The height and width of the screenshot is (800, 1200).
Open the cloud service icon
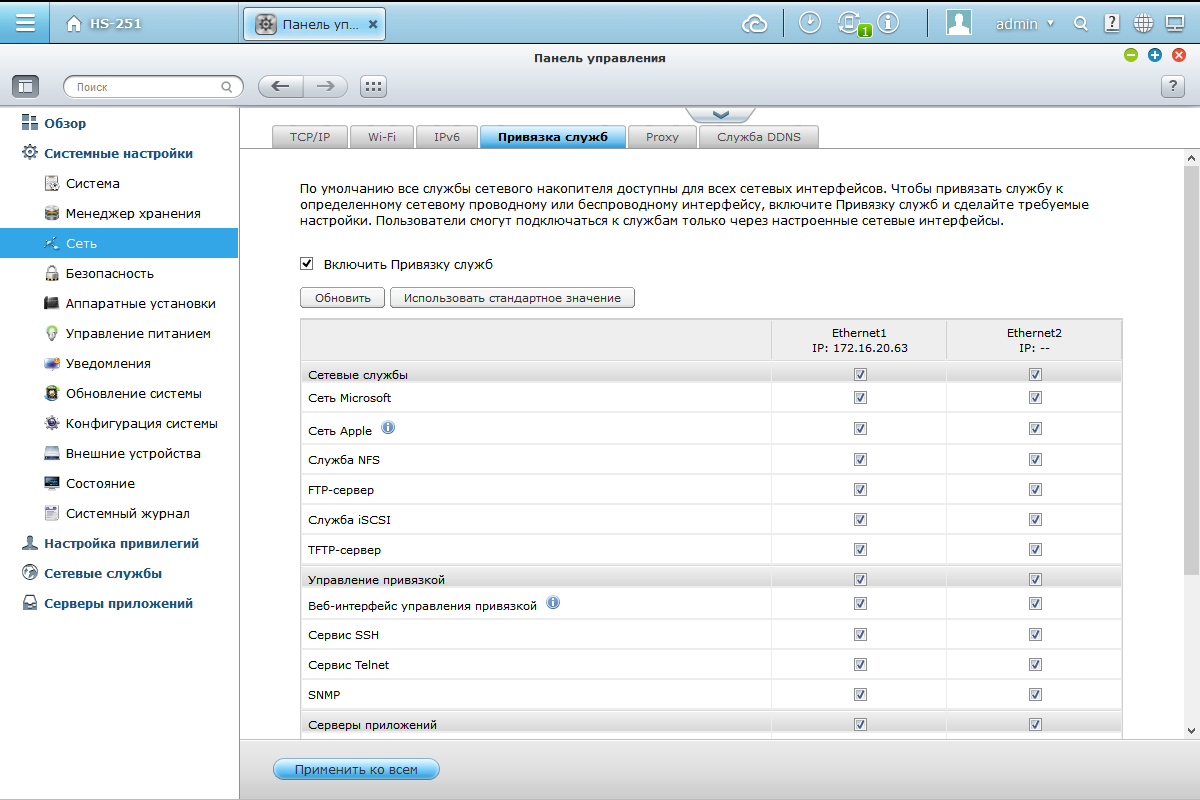pyautogui.click(x=754, y=23)
